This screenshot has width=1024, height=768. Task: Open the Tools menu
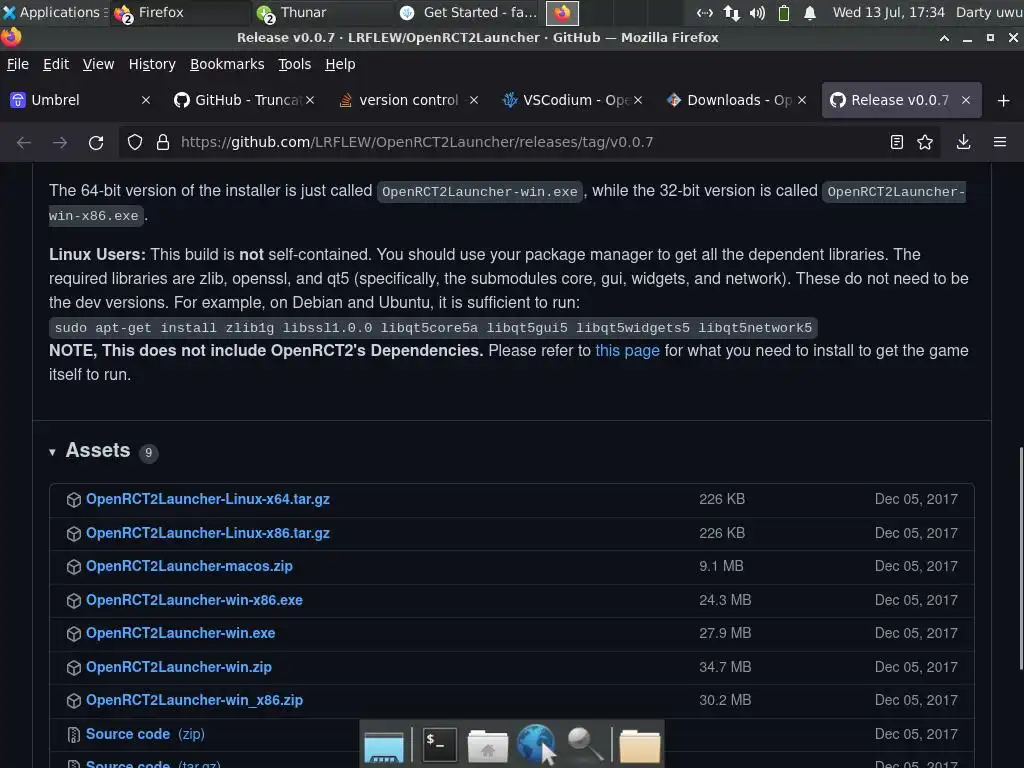295,64
